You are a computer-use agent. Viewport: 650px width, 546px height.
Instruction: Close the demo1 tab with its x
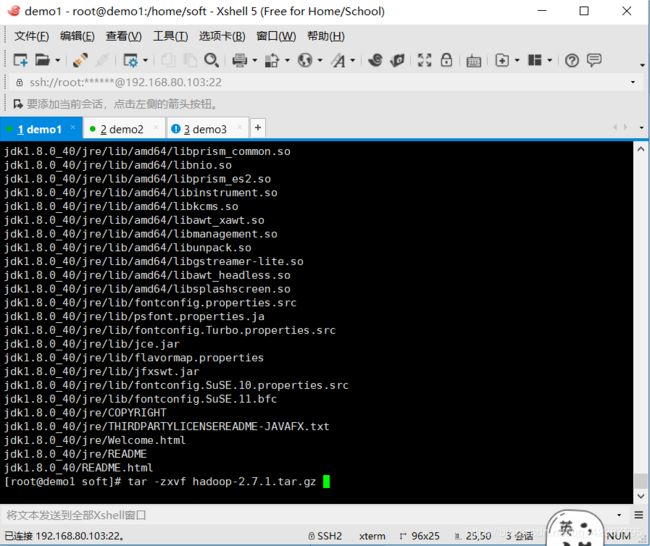click(73, 127)
